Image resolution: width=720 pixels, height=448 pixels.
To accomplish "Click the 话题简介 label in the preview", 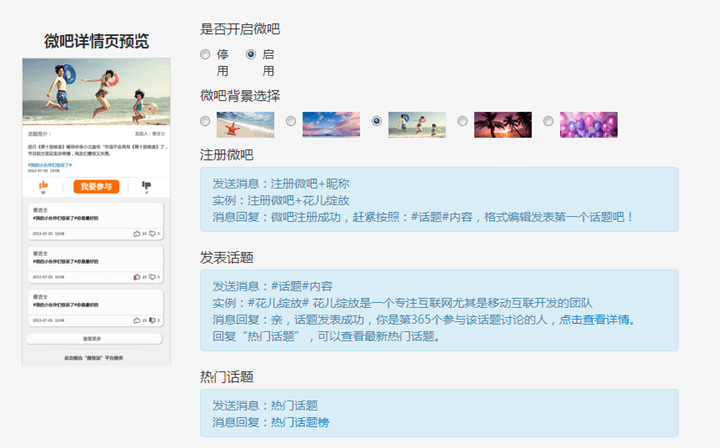I will coord(39,134).
